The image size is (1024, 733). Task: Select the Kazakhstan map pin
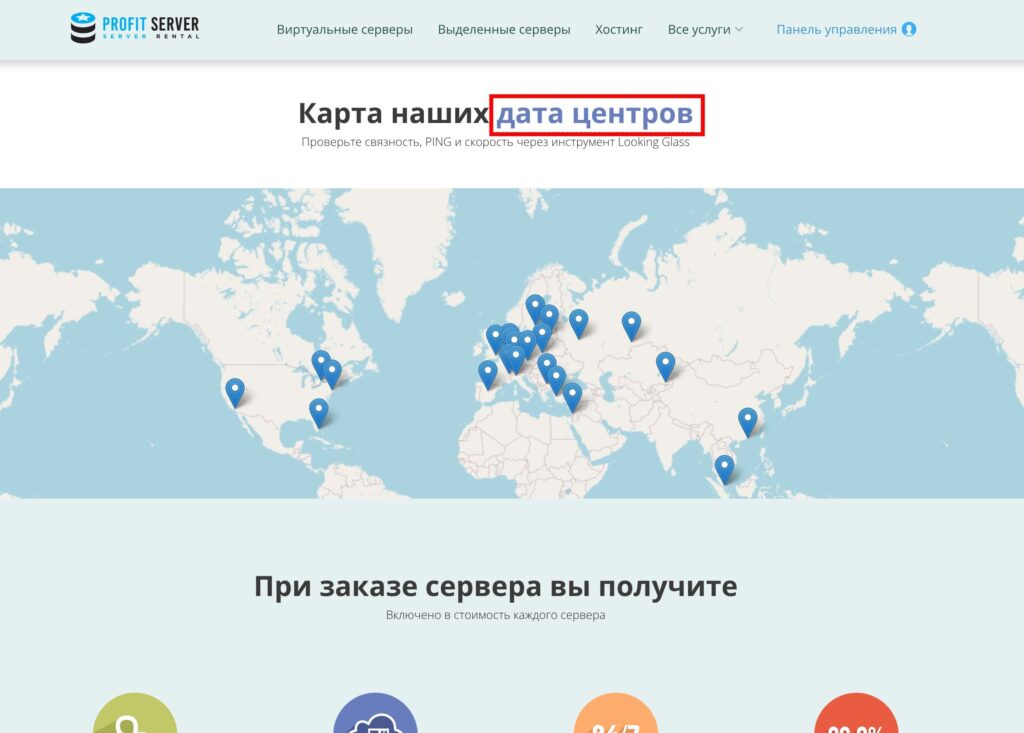coord(665,366)
